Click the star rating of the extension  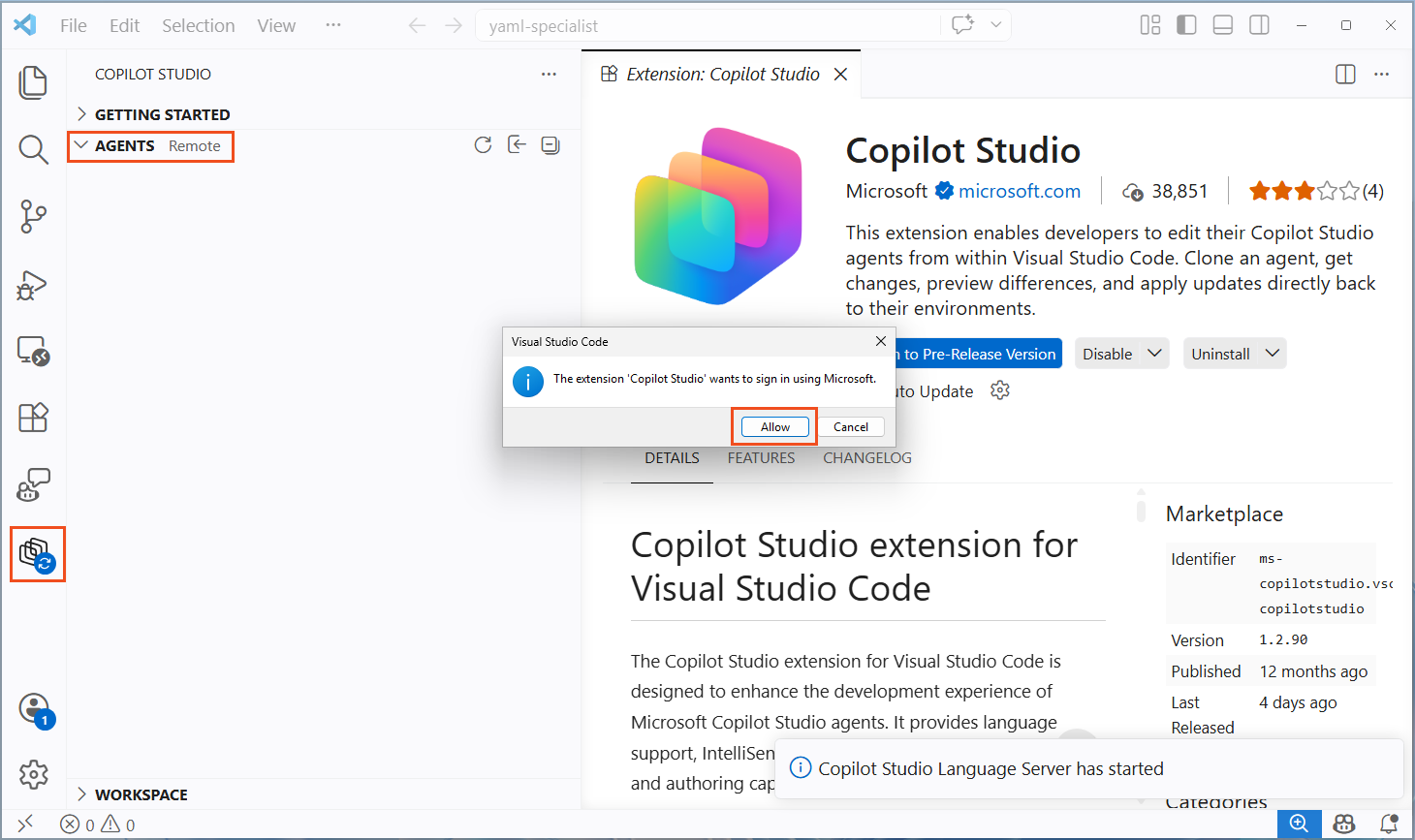pyautogui.click(x=1304, y=191)
